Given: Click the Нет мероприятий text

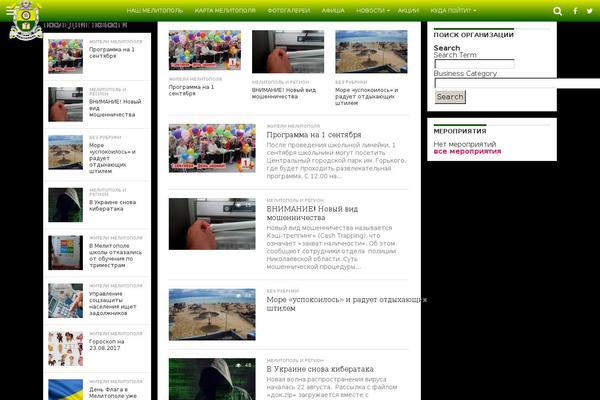Looking at the screenshot, I should (x=465, y=144).
